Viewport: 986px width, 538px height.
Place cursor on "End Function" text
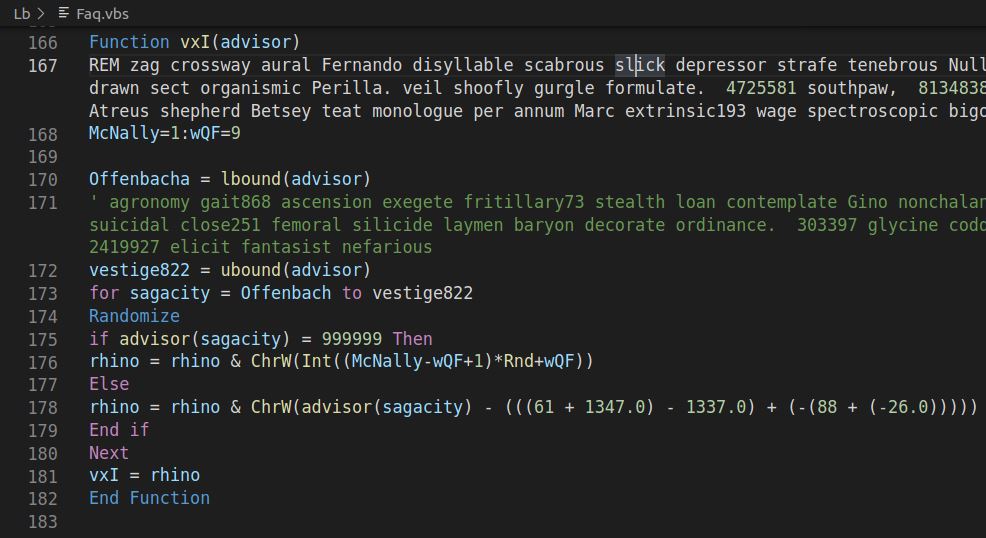[x=149, y=498]
